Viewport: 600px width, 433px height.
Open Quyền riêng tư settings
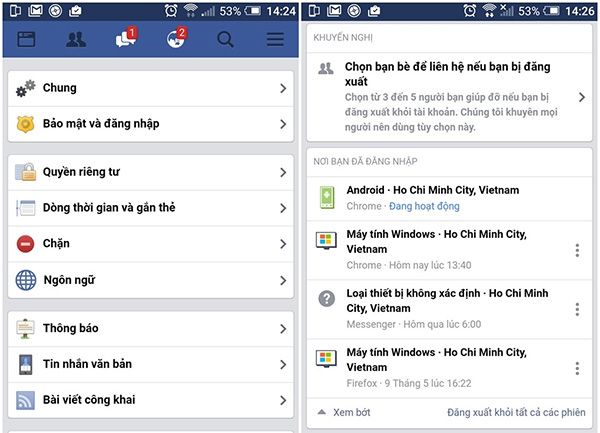[x=151, y=173]
